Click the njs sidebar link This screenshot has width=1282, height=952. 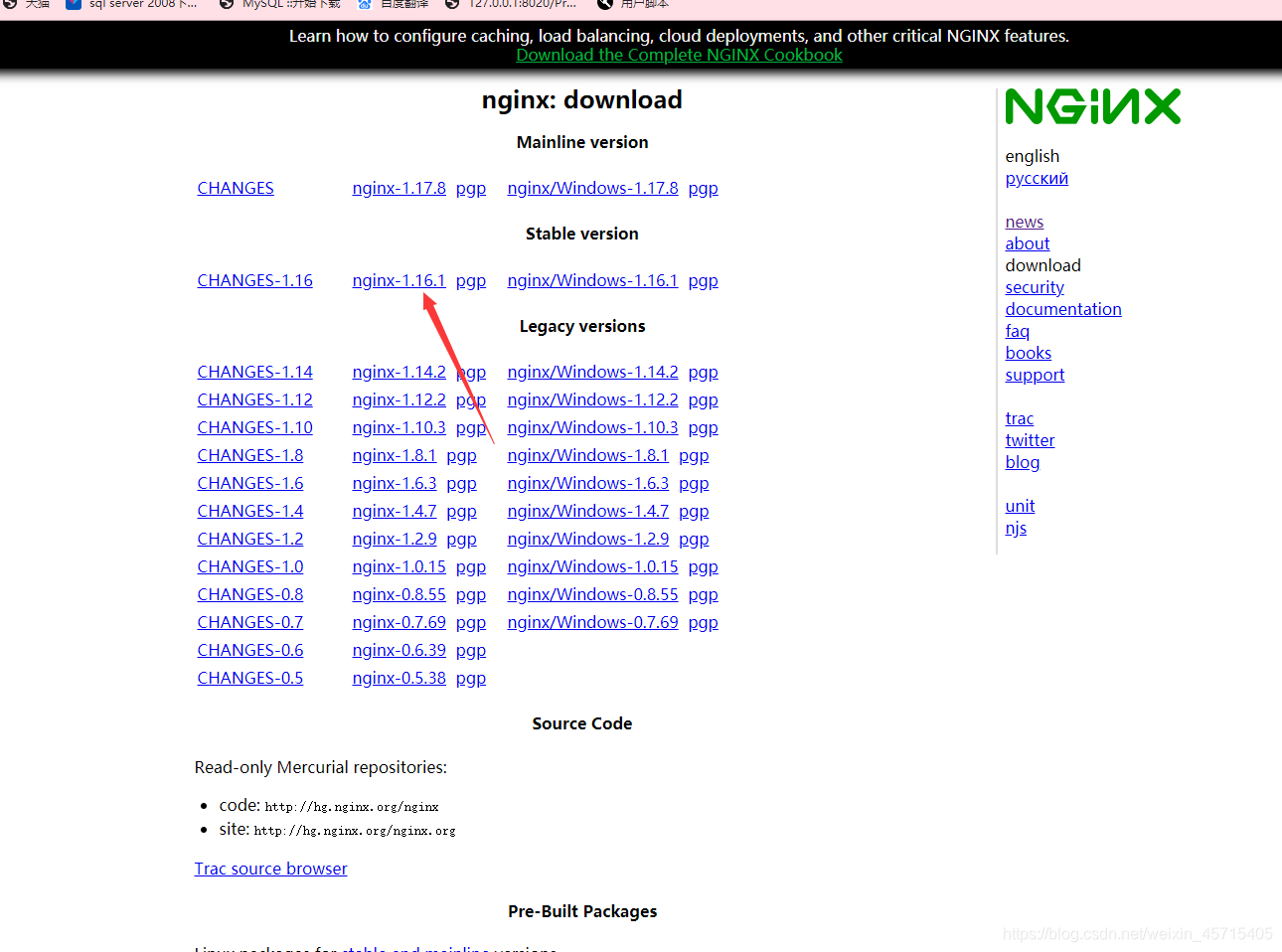coord(1016,528)
